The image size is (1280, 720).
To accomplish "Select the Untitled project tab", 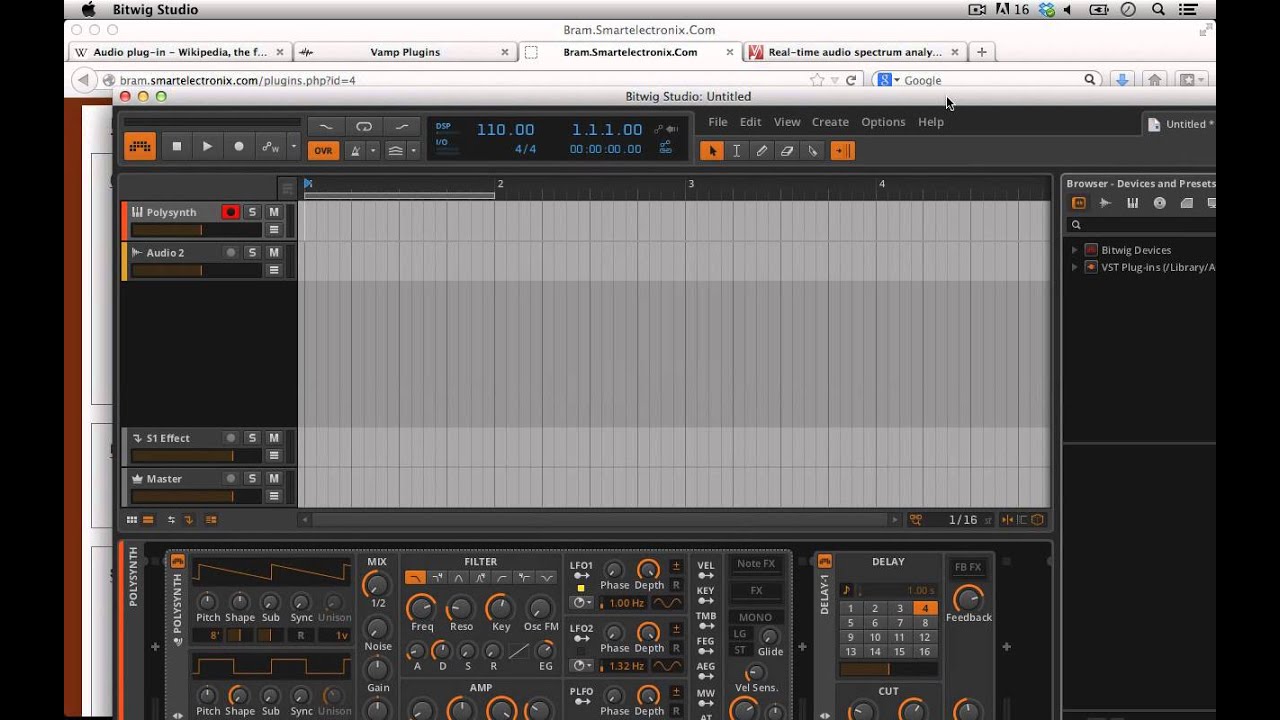I will 1180,124.
